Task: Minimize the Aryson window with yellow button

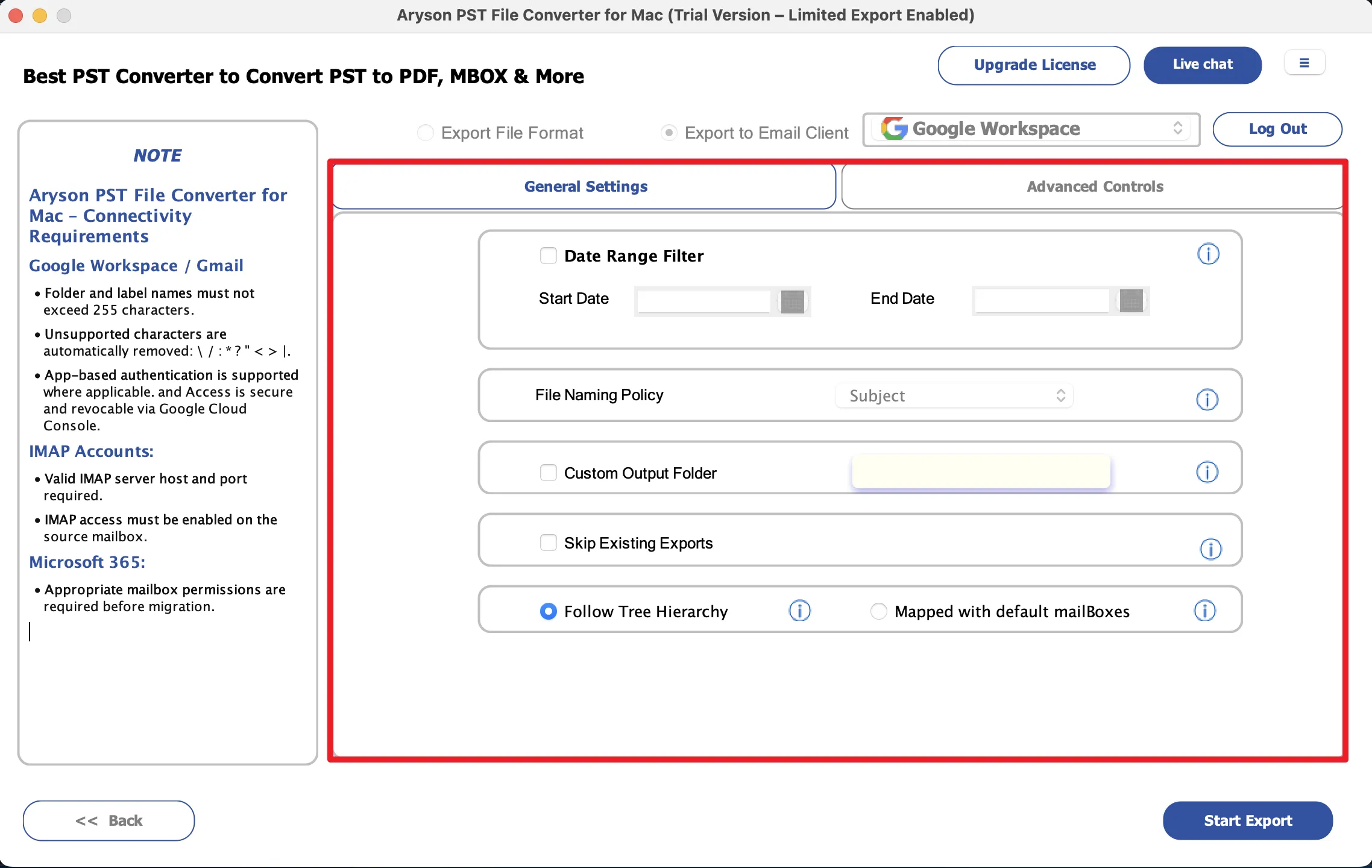Action: 40,16
